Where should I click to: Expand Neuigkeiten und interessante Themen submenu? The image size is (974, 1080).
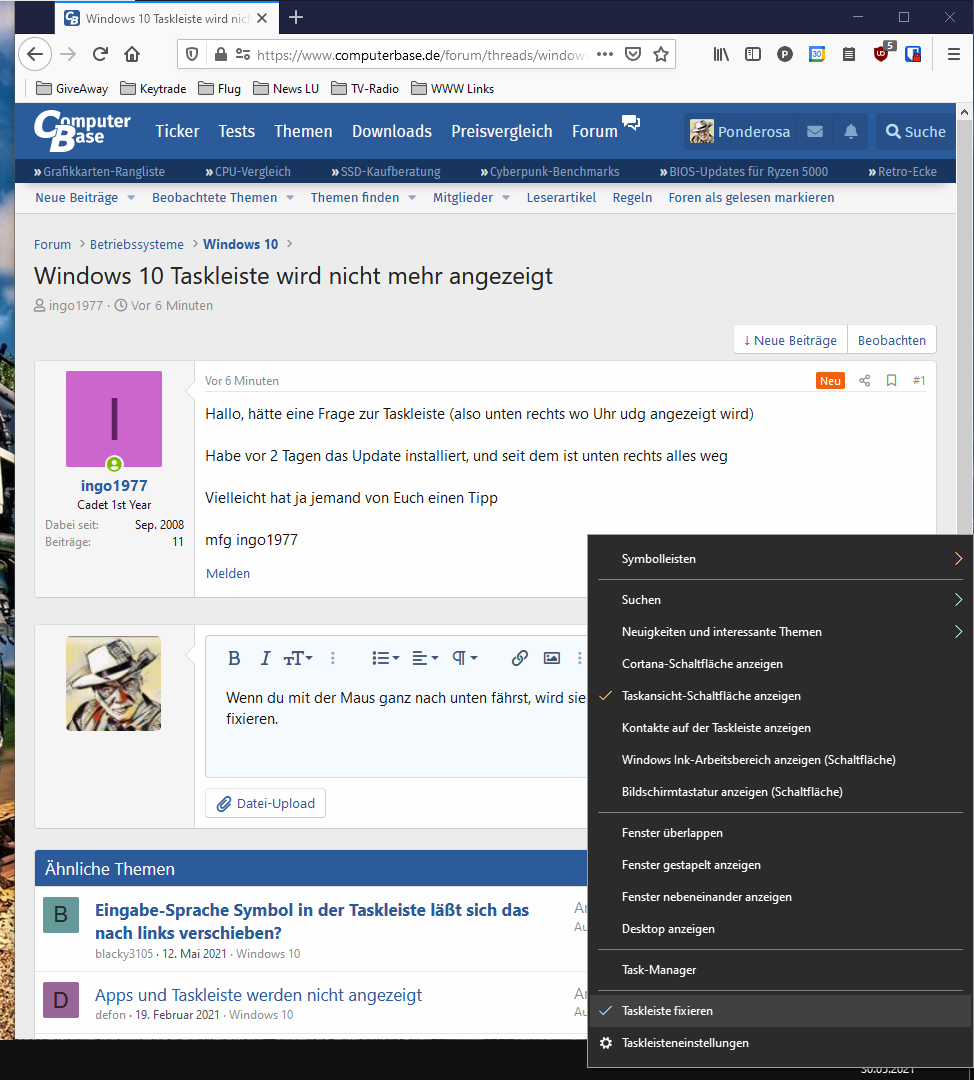[x=780, y=632]
